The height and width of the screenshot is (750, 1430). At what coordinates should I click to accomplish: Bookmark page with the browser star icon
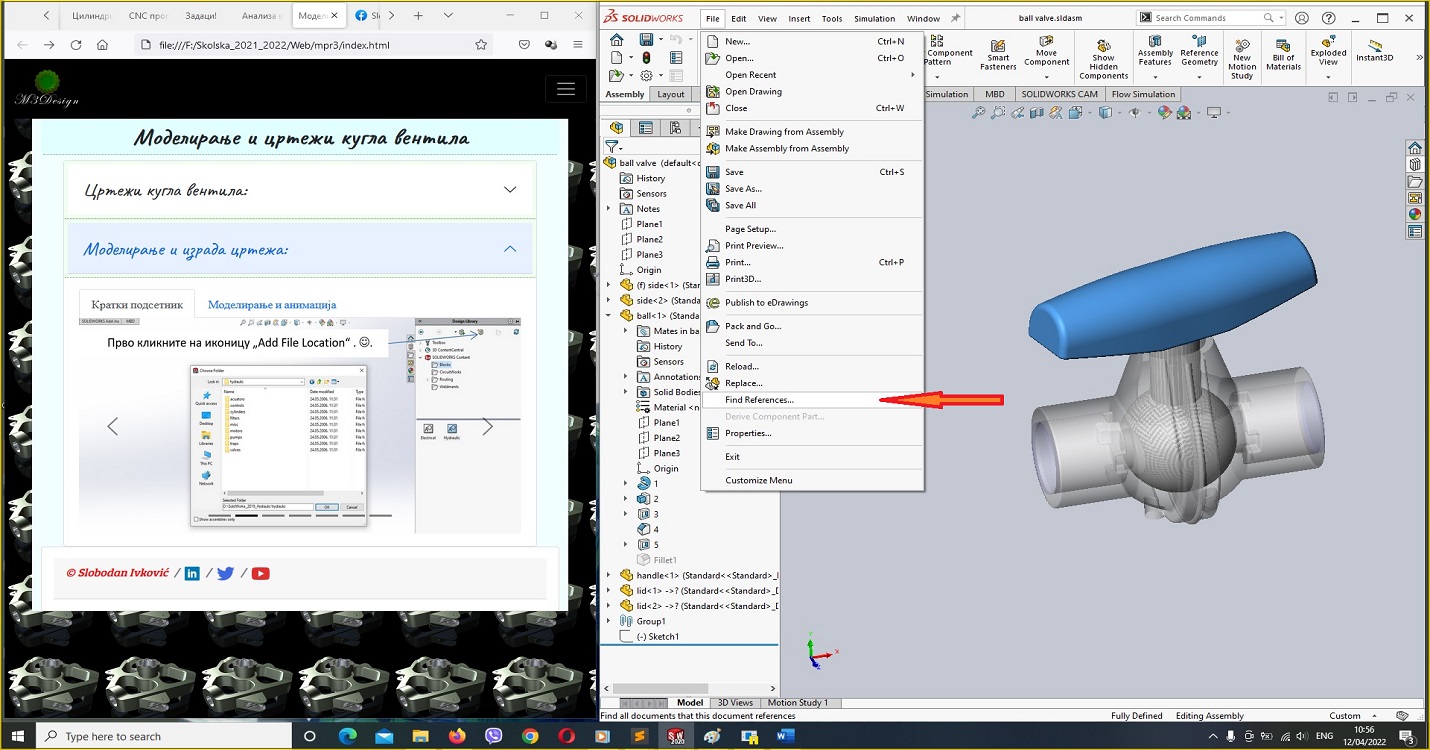click(x=481, y=45)
